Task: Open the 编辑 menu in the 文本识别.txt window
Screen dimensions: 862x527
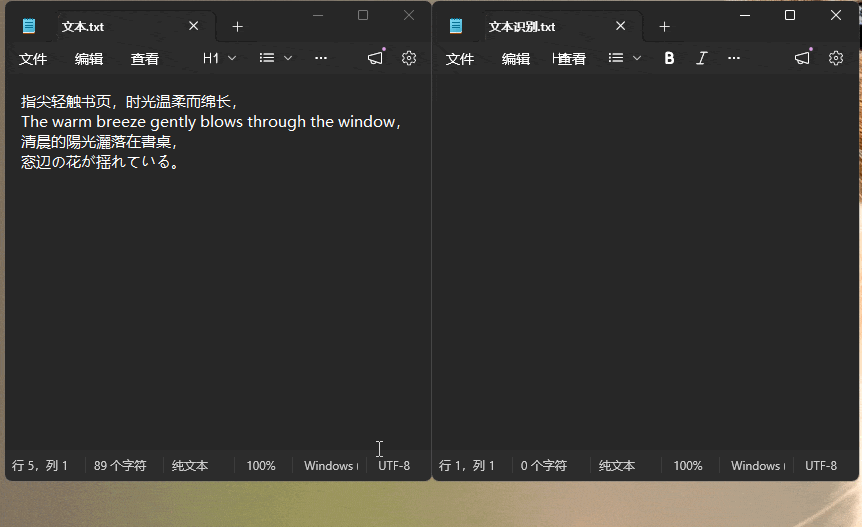Action: tap(516, 59)
